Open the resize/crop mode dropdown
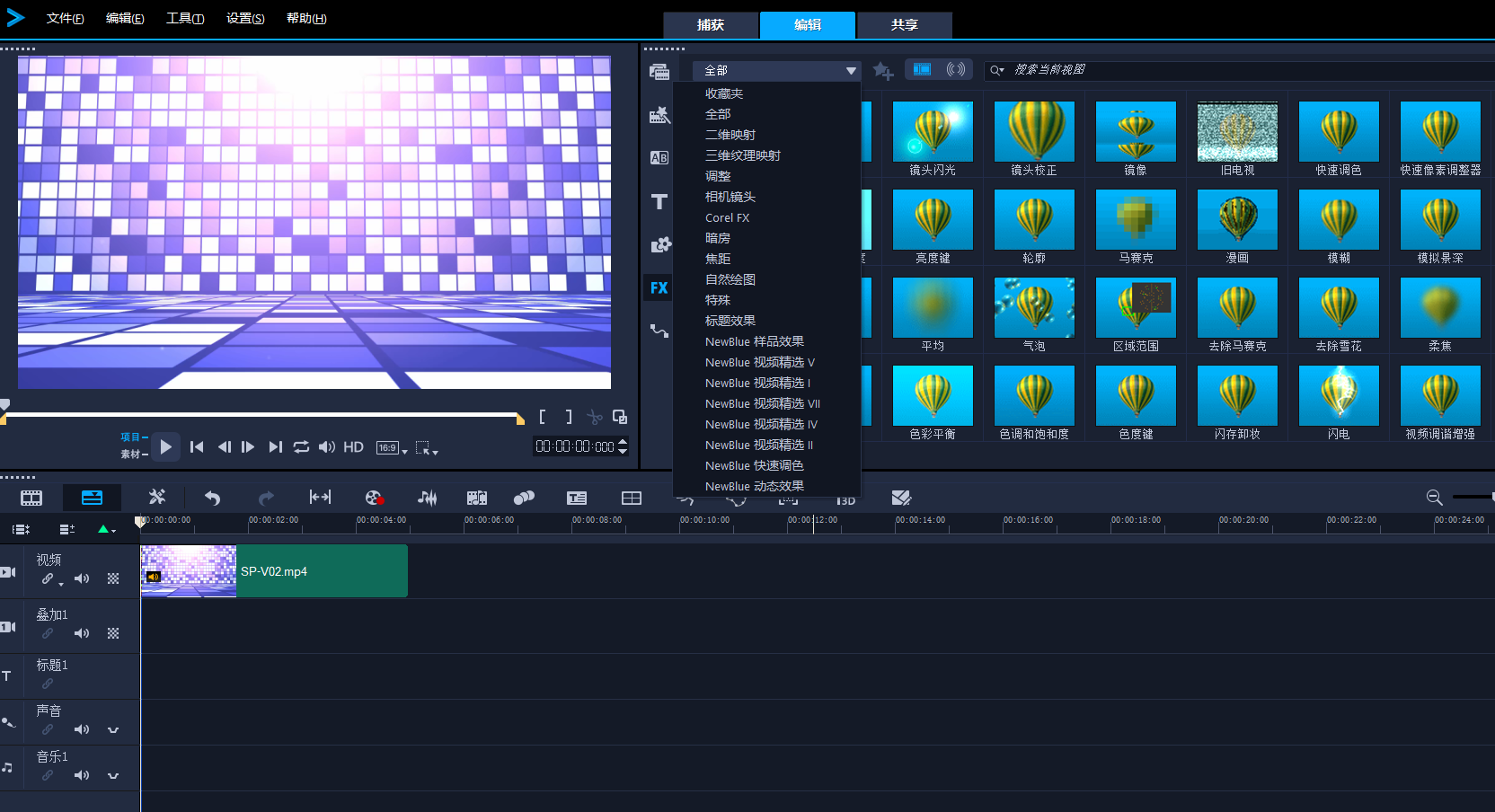 pyautogui.click(x=427, y=447)
